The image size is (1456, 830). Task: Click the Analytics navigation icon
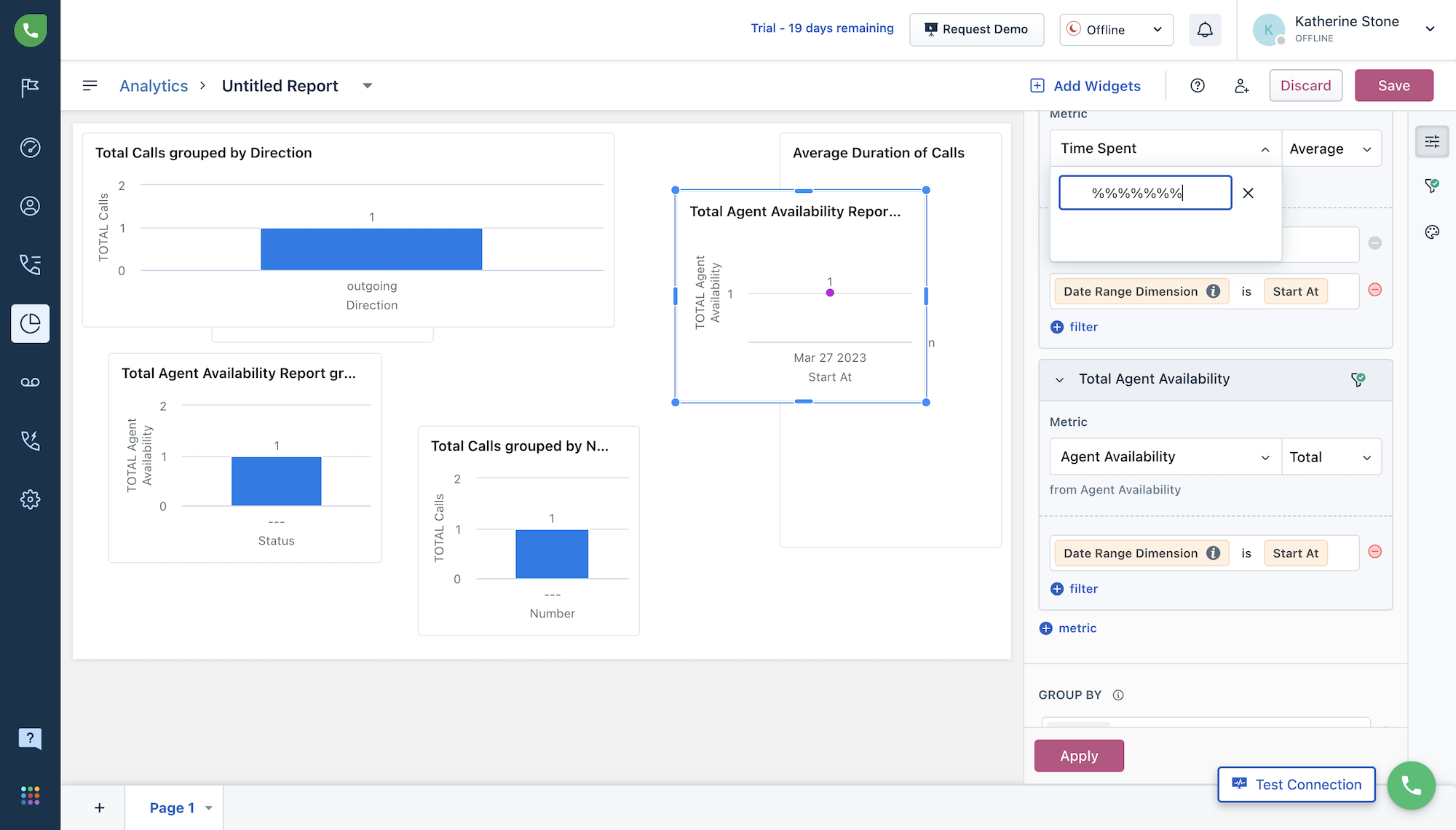click(x=29, y=323)
